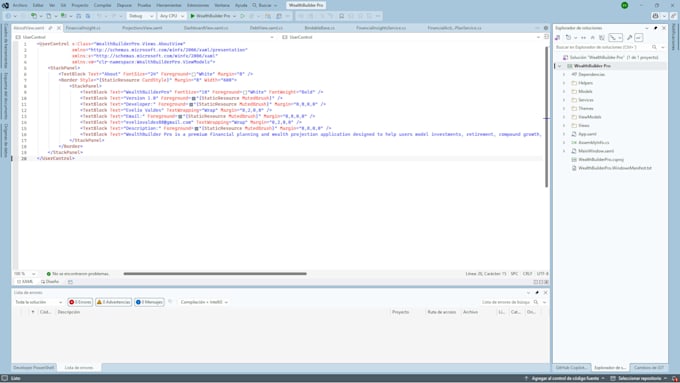
Task: Click the save all toolbar icon
Action: point(88,16)
